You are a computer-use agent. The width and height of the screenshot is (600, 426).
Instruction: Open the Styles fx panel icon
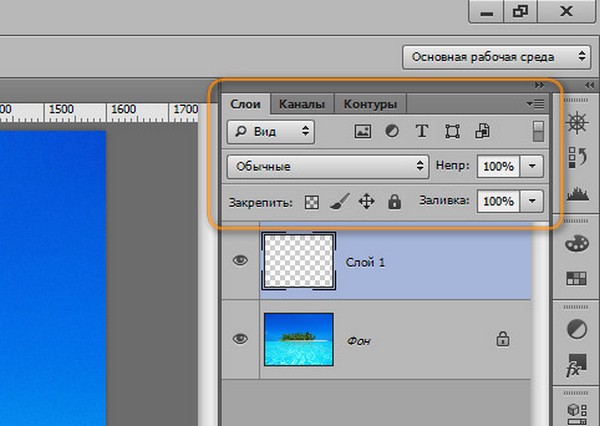(578, 364)
